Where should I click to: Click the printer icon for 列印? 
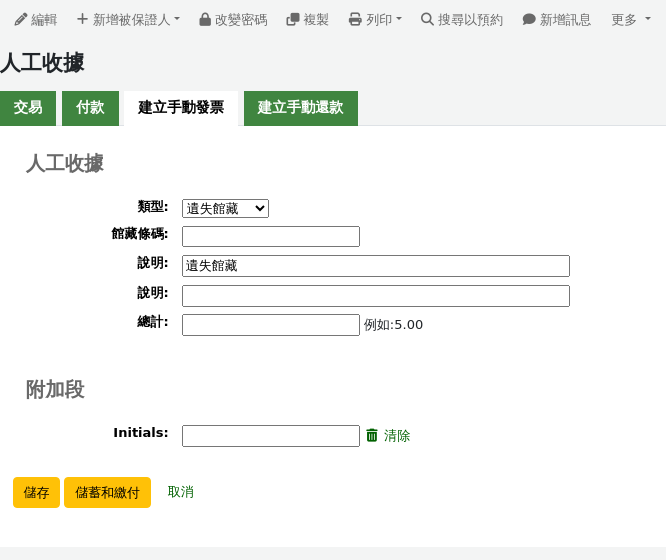pos(355,19)
